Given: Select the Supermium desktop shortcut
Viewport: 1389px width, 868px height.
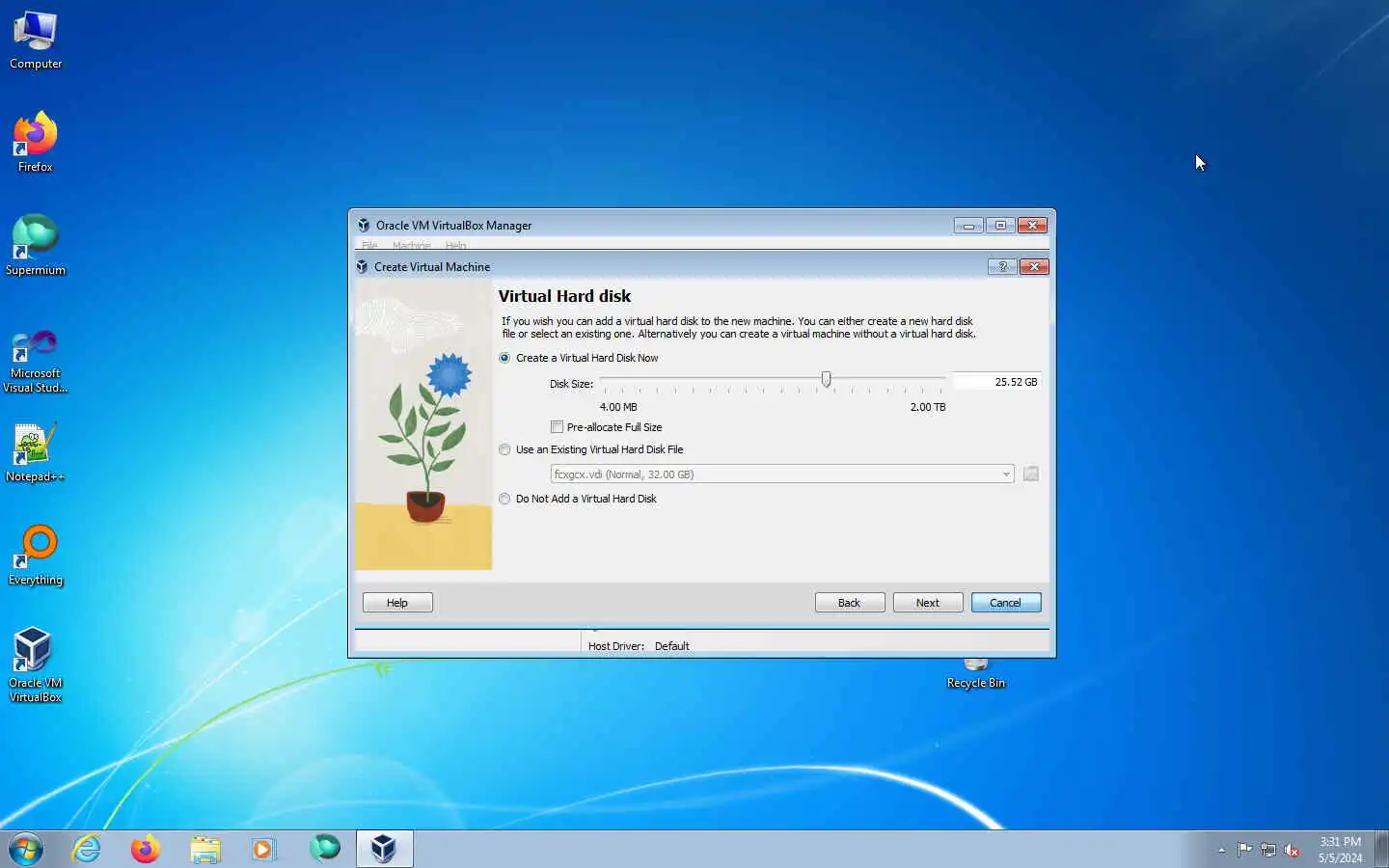Looking at the screenshot, I should (36, 246).
